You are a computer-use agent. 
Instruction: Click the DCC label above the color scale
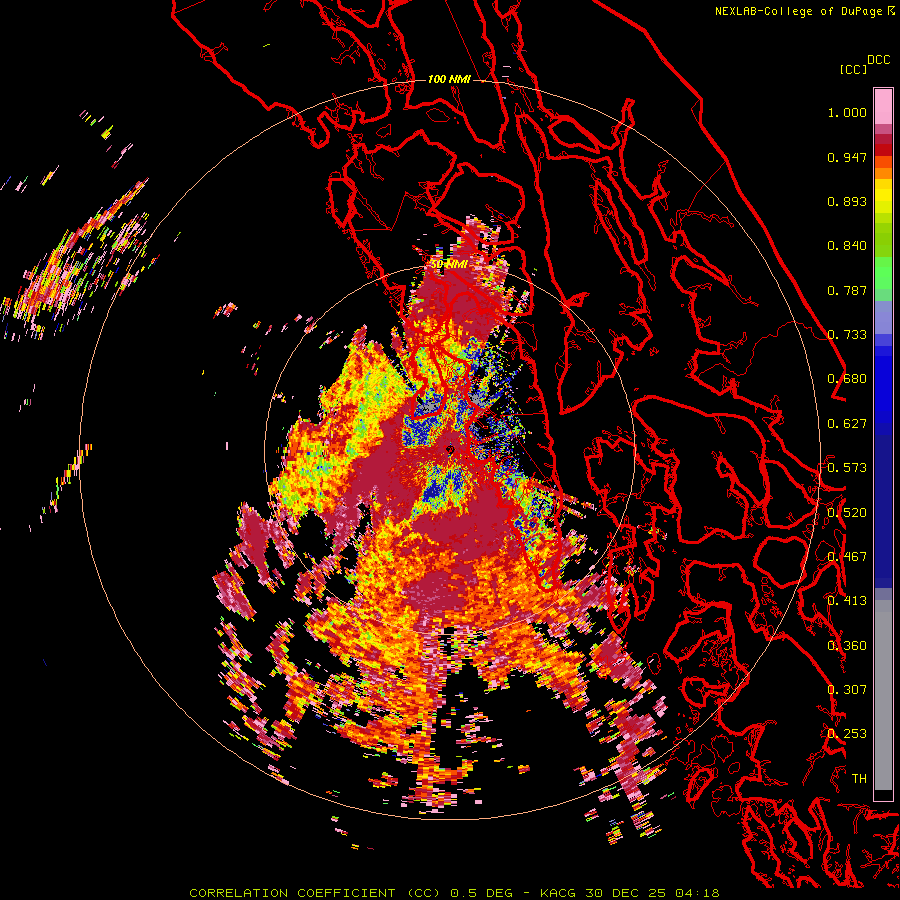click(x=878, y=59)
